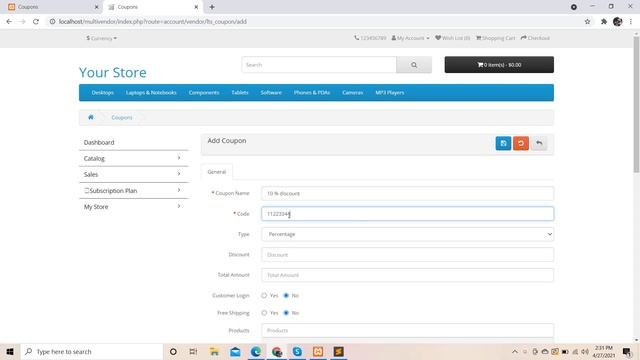640x360 pixels.
Task: Open the Shopping Cart header link
Action: [496, 38]
